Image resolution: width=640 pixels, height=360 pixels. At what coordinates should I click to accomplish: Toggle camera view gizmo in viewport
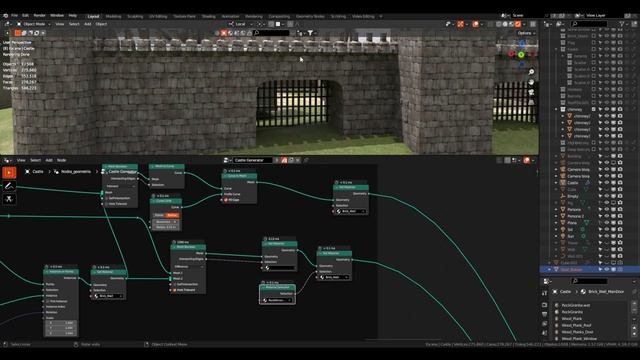(x=531, y=92)
